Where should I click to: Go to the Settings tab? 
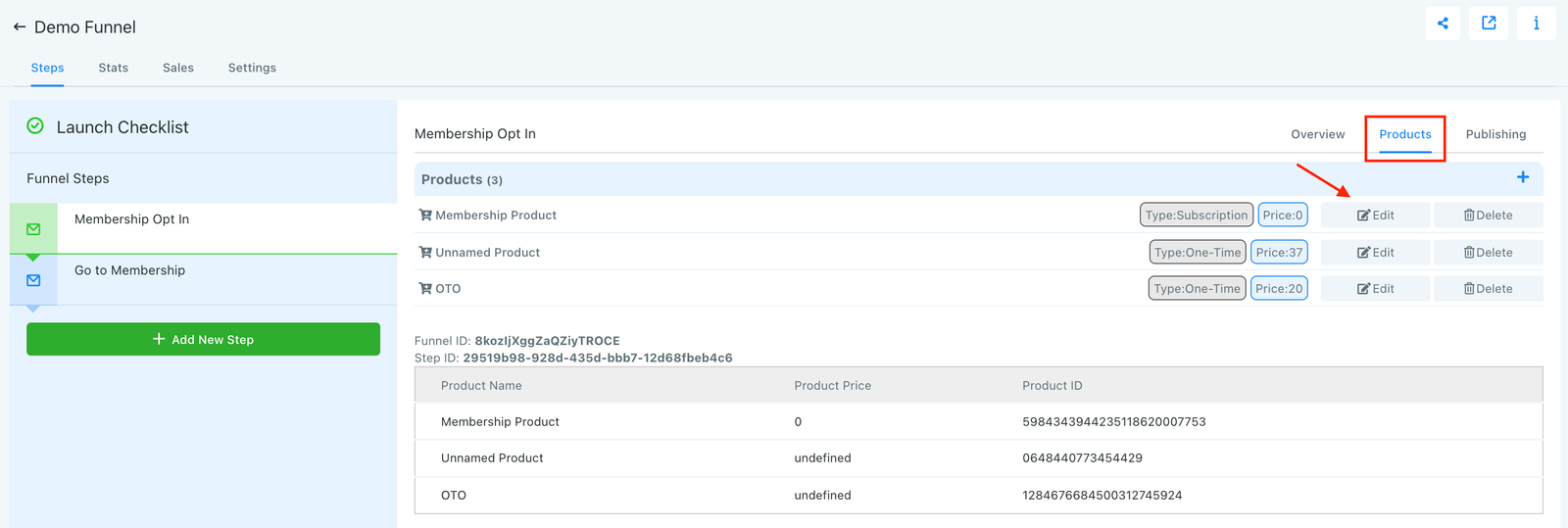tap(252, 68)
